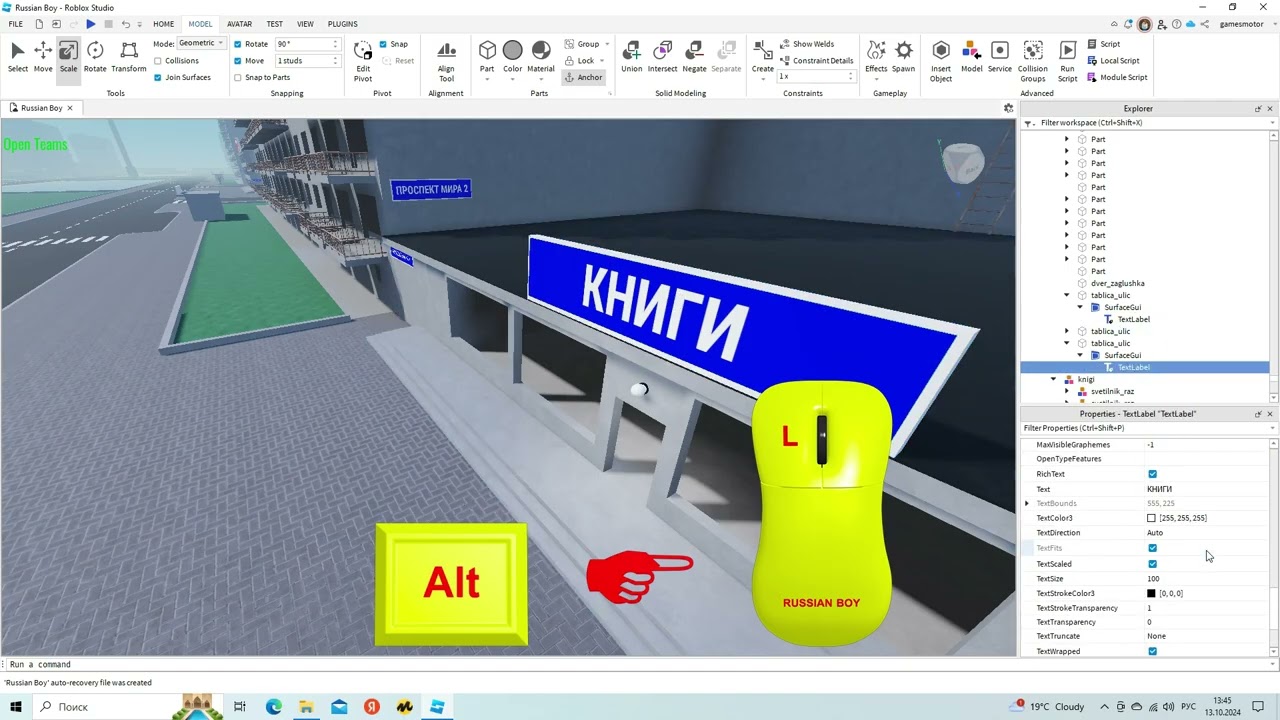Click the blue Play button in quick access bar
This screenshot has height=720, width=1280.
point(90,23)
